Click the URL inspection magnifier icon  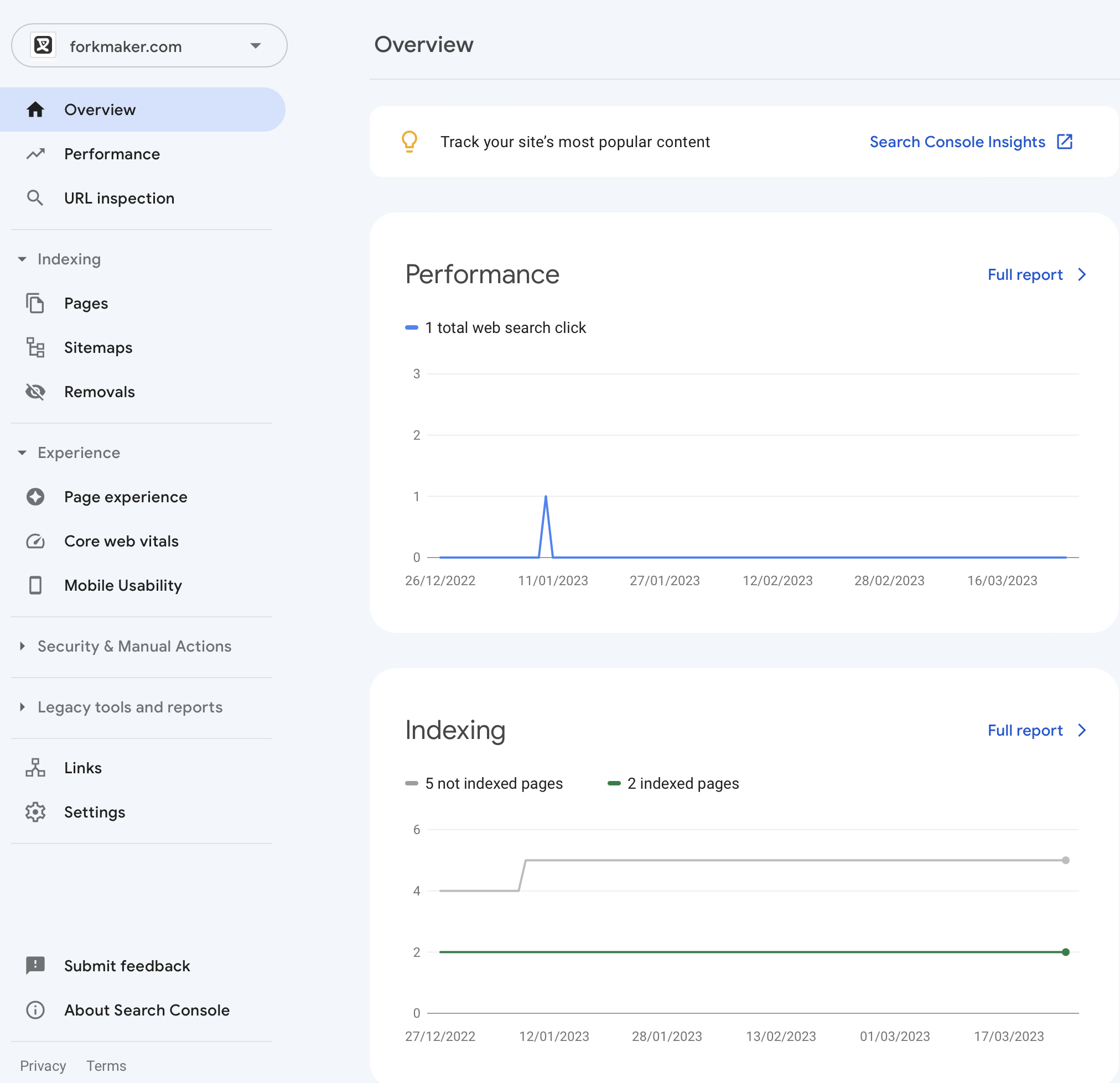click(x=35, y=198)
